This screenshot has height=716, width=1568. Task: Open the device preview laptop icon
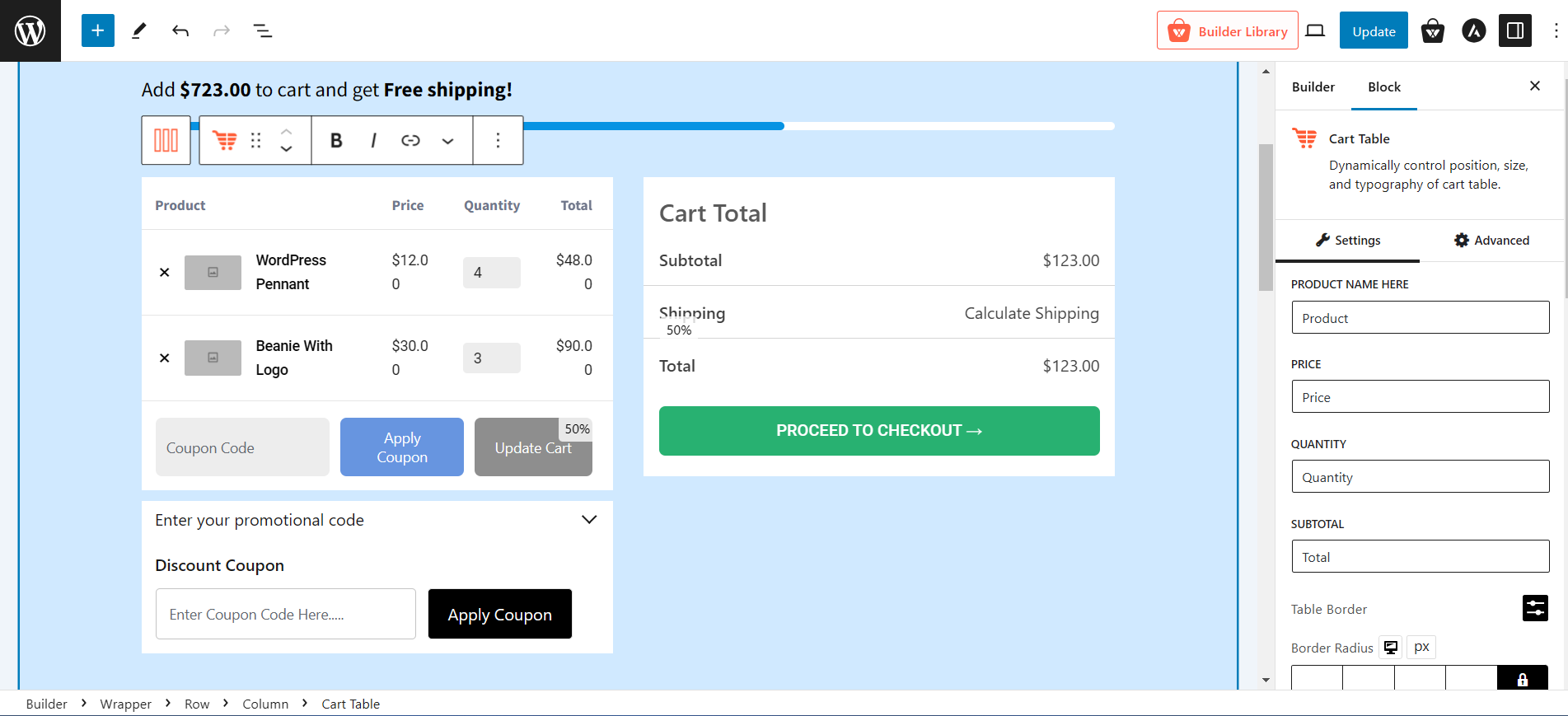pos(1316,30)
